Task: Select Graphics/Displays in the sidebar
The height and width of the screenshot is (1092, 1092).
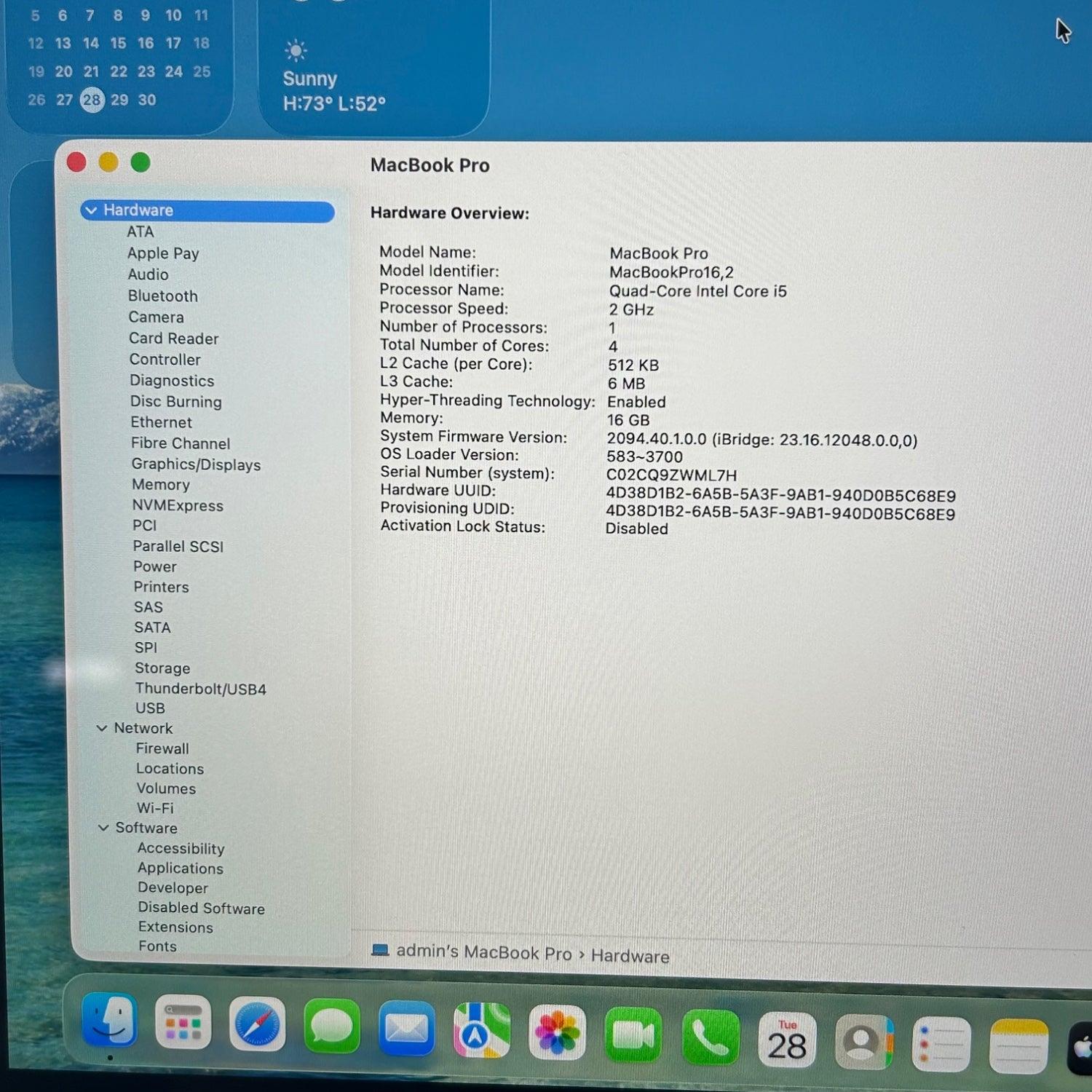Action: click(196, 464)
